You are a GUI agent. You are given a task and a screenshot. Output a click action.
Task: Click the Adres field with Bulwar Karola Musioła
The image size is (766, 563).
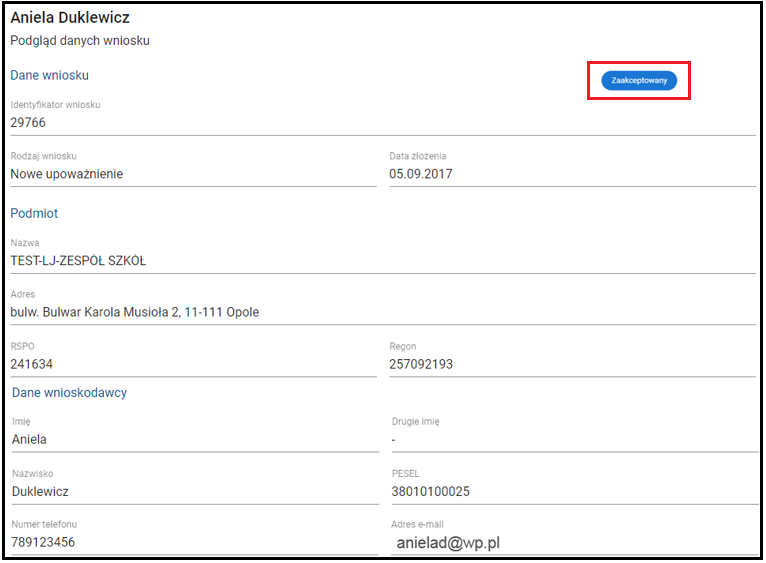(x=382, y=312)
